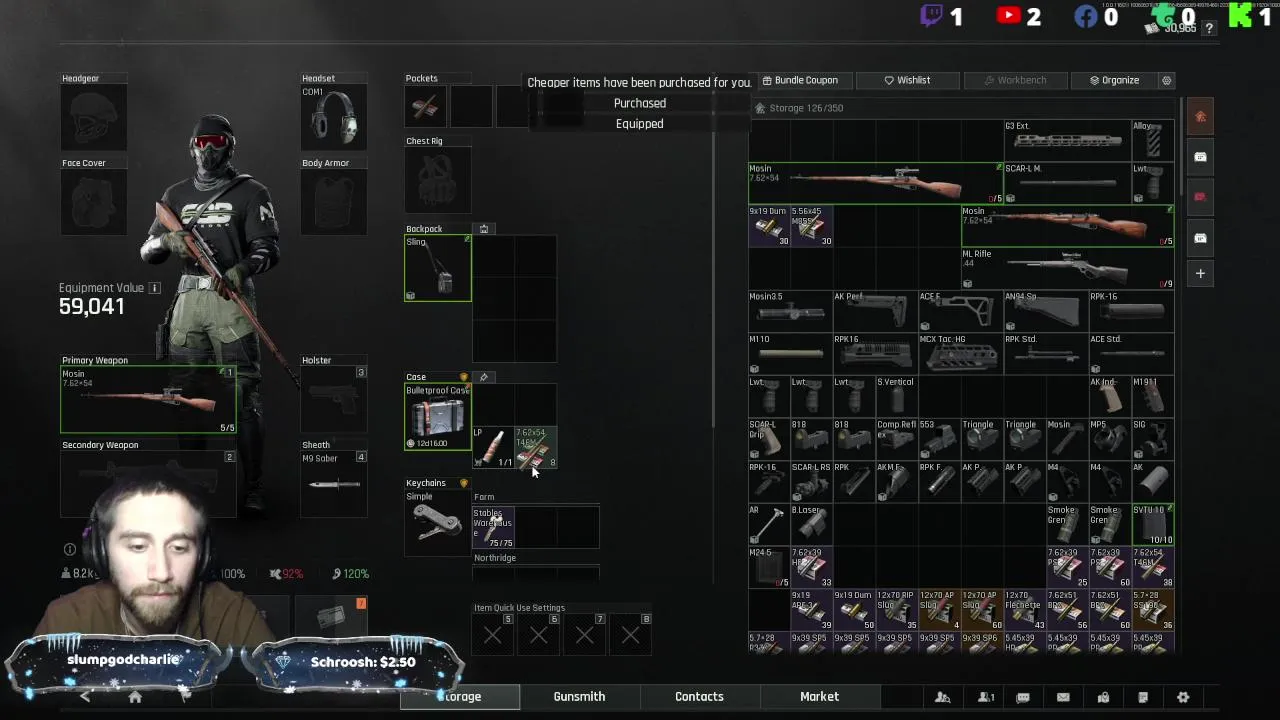Click quick use slot 8
The width and height of the screenshot is (1280, 720).
click(631, 633)
